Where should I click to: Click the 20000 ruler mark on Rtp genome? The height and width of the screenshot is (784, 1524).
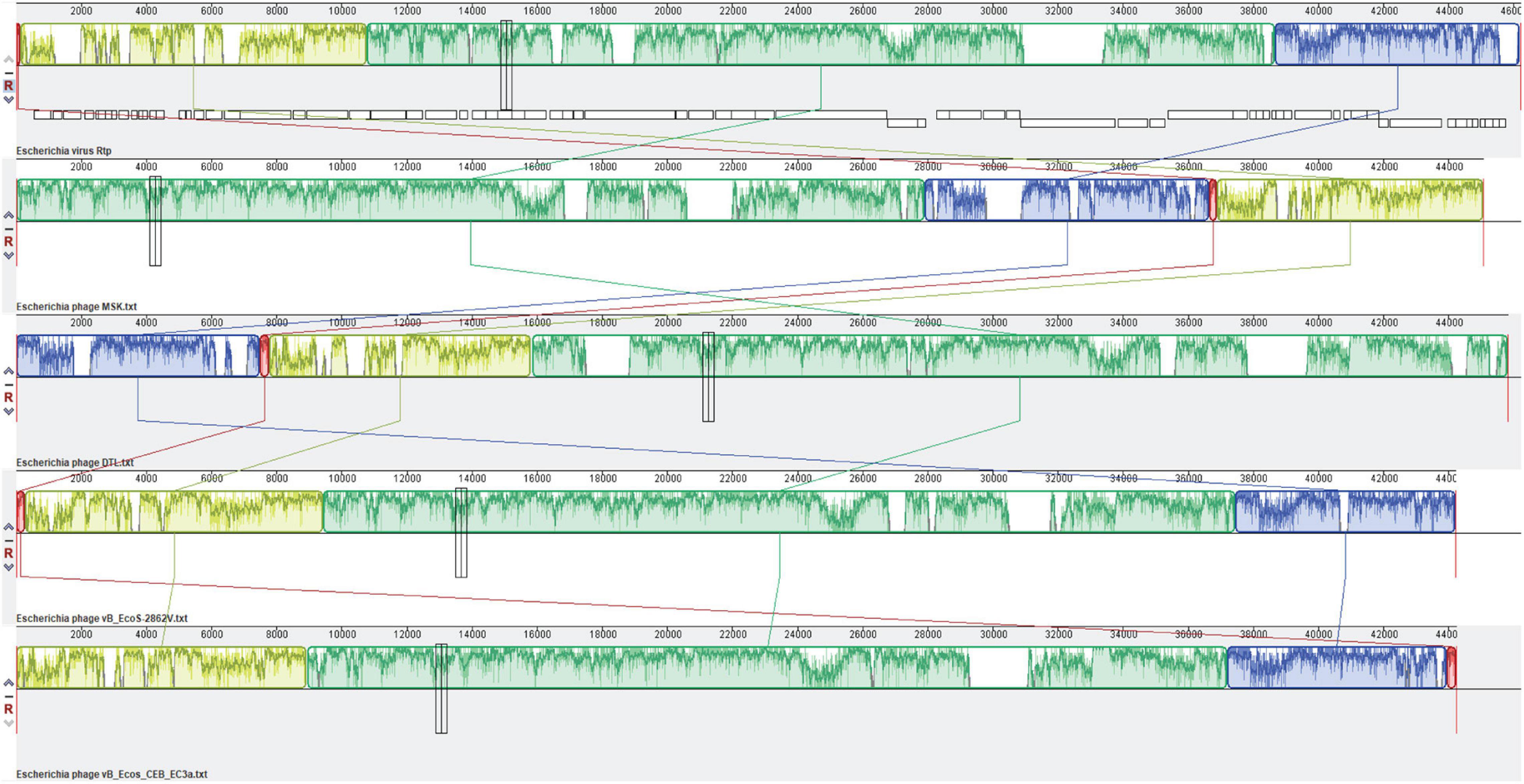point(668,11)
